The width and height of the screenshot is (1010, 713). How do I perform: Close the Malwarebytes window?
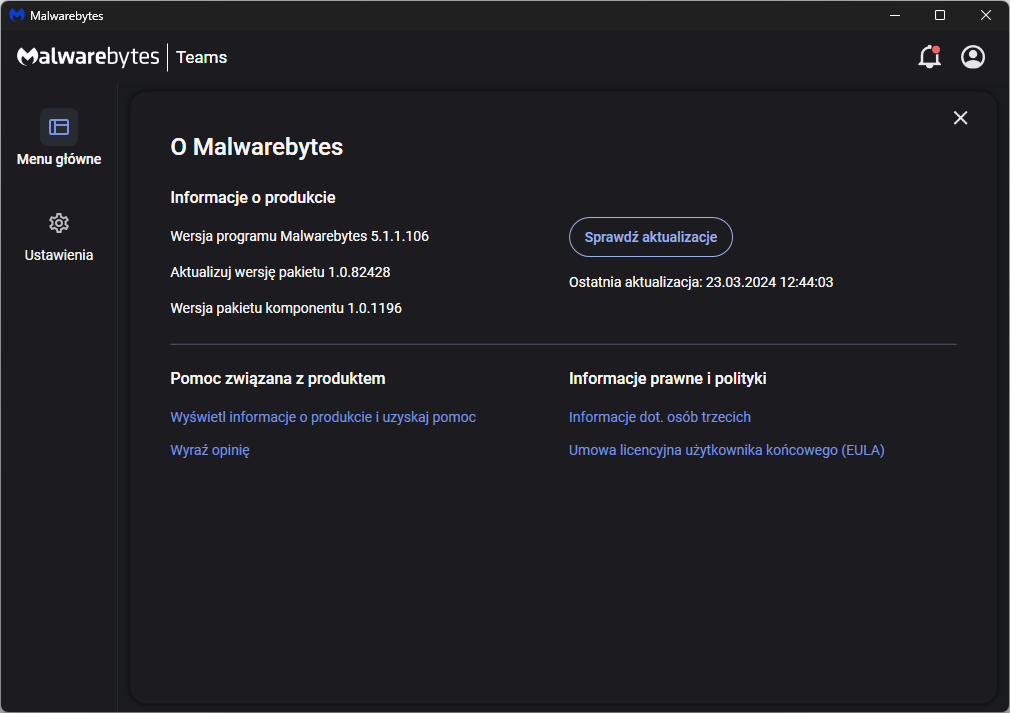pyautogui.click(x=986, y=15)
